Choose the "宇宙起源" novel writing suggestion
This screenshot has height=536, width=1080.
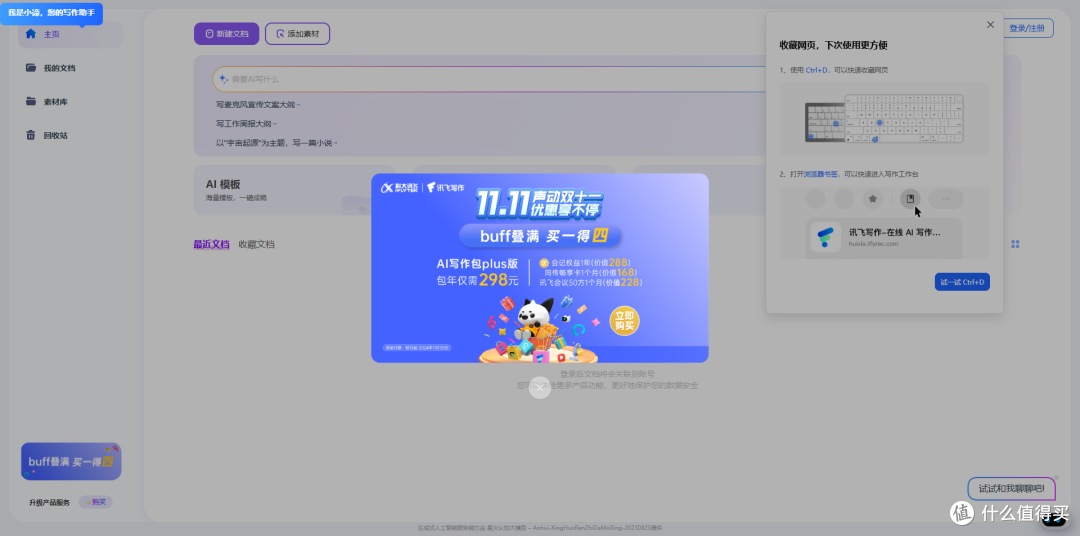[276, 143]
